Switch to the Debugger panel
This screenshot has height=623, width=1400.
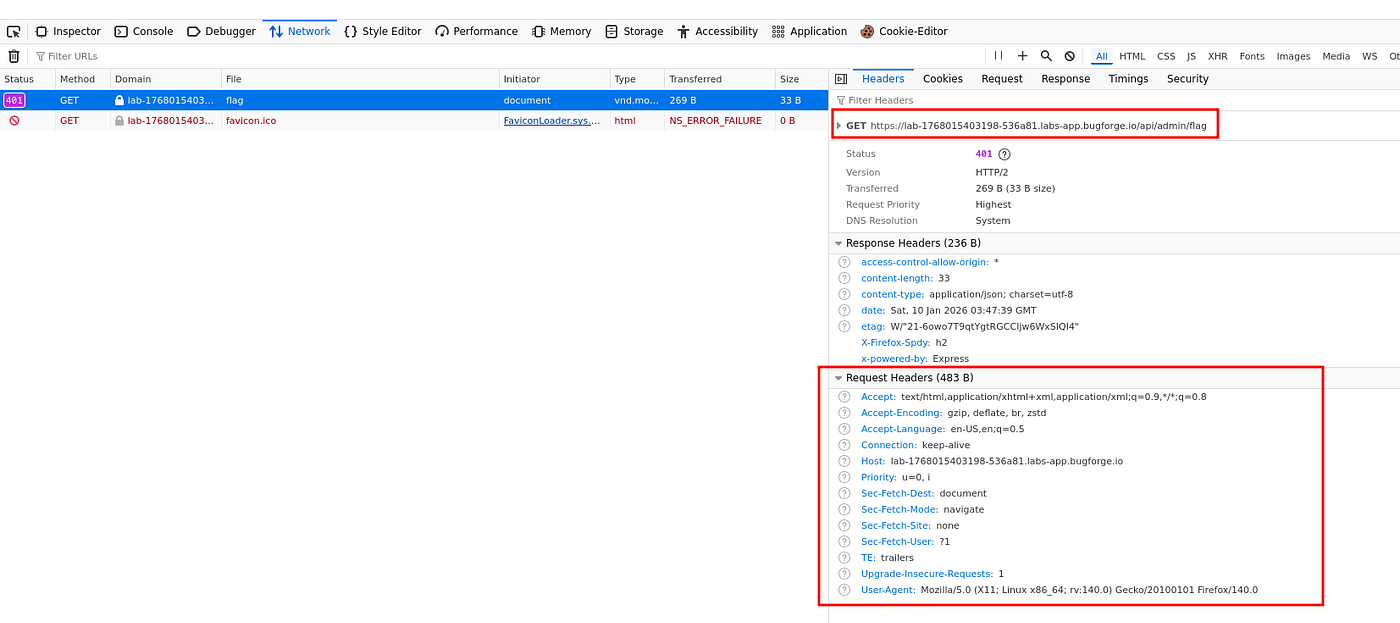[221, 31]
